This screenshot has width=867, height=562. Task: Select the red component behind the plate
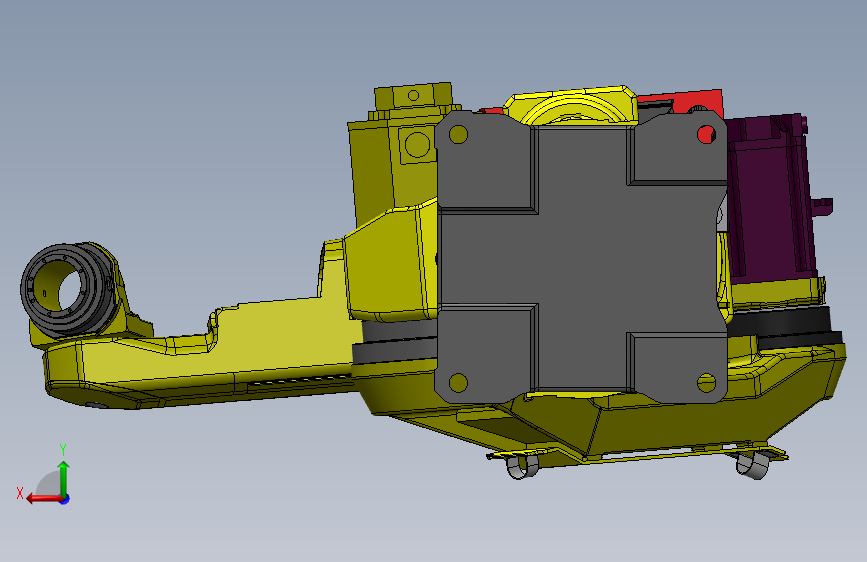pos(680,102)
